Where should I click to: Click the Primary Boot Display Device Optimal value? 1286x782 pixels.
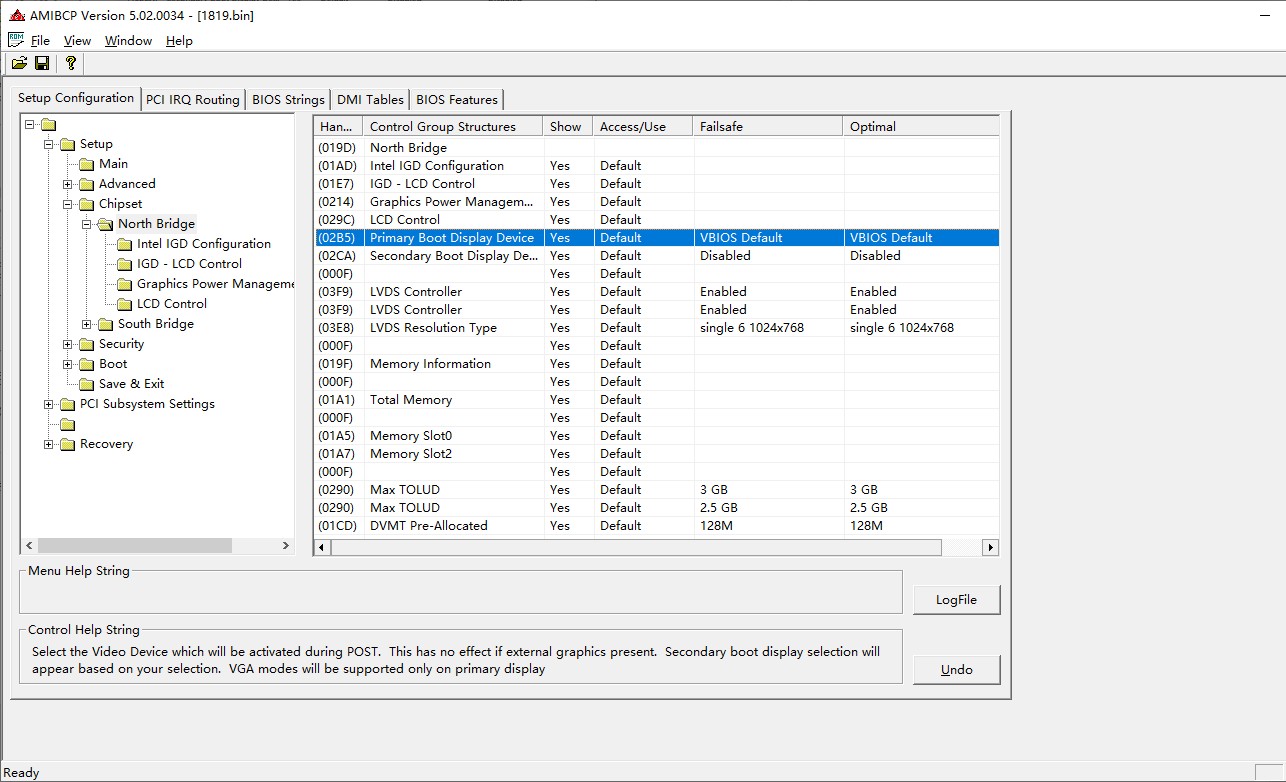coord(891,238)
